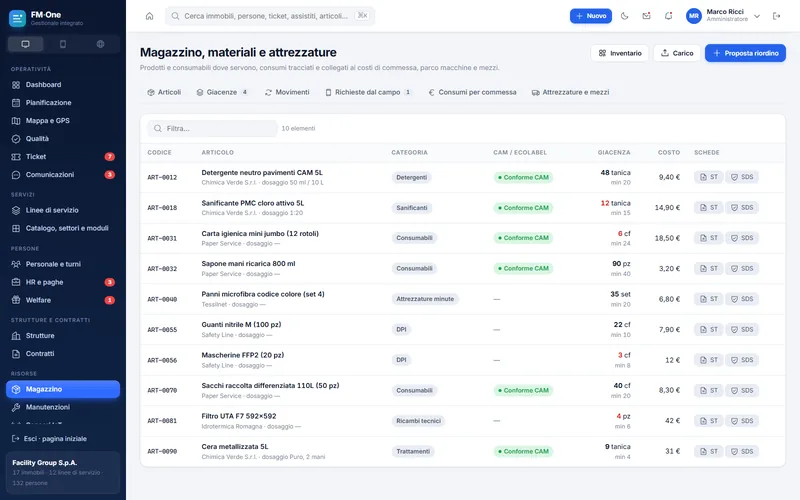Open SDS sheet for Mascherine FFP2
Viewport: 800px width, 500px height.
click(742, 360)
